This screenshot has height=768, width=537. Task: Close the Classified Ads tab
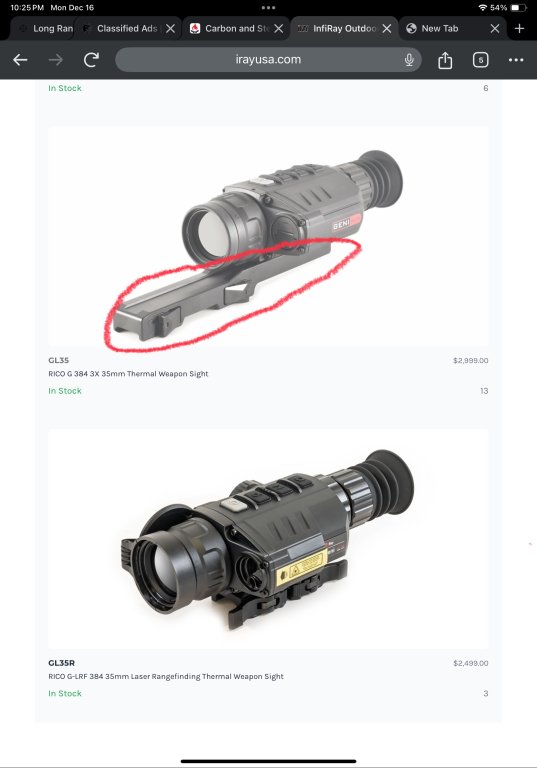(x=171, y=28)
